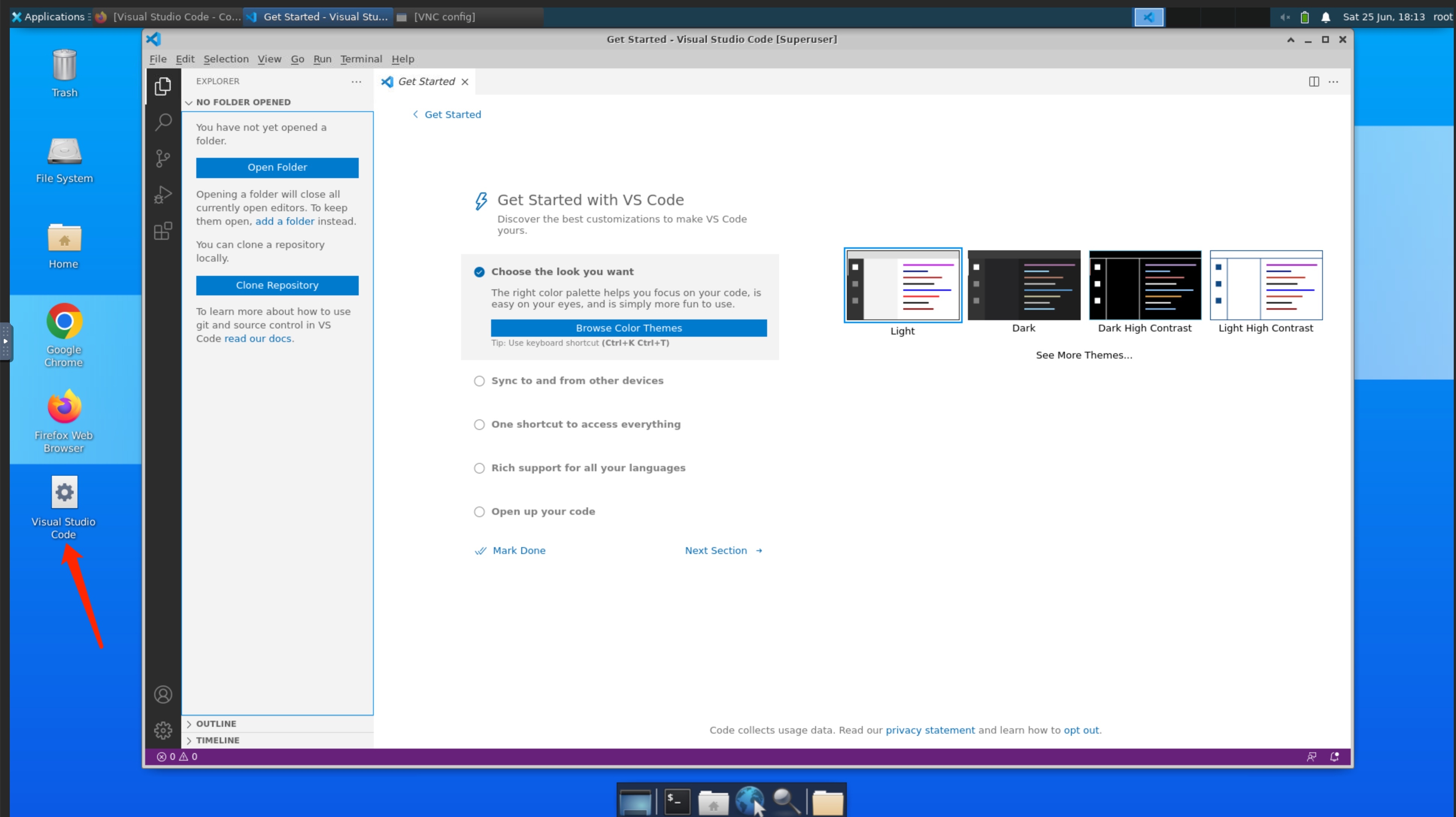Click the Explorer views and more actions ellipsis
Screen dimensions: 1456x817
356,81
